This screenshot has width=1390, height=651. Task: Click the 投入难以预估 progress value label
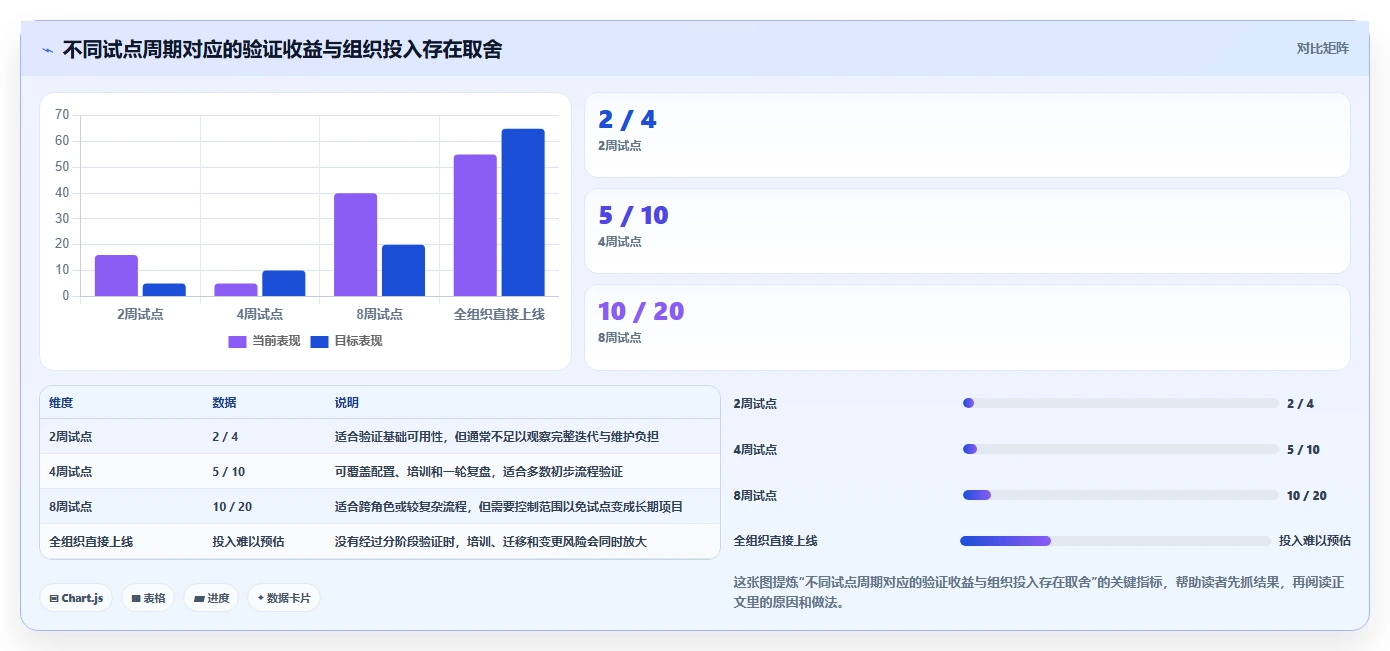pos(1314,541)
